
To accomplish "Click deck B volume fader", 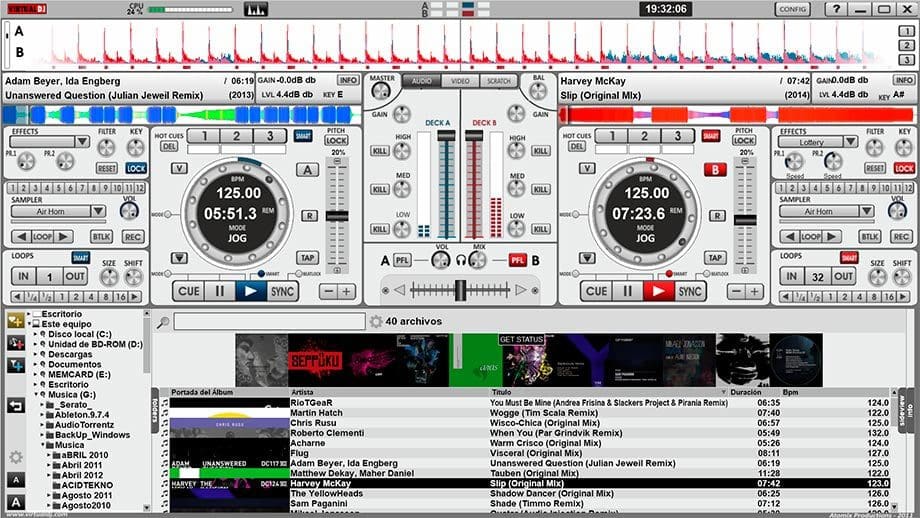I will [474, 136].
